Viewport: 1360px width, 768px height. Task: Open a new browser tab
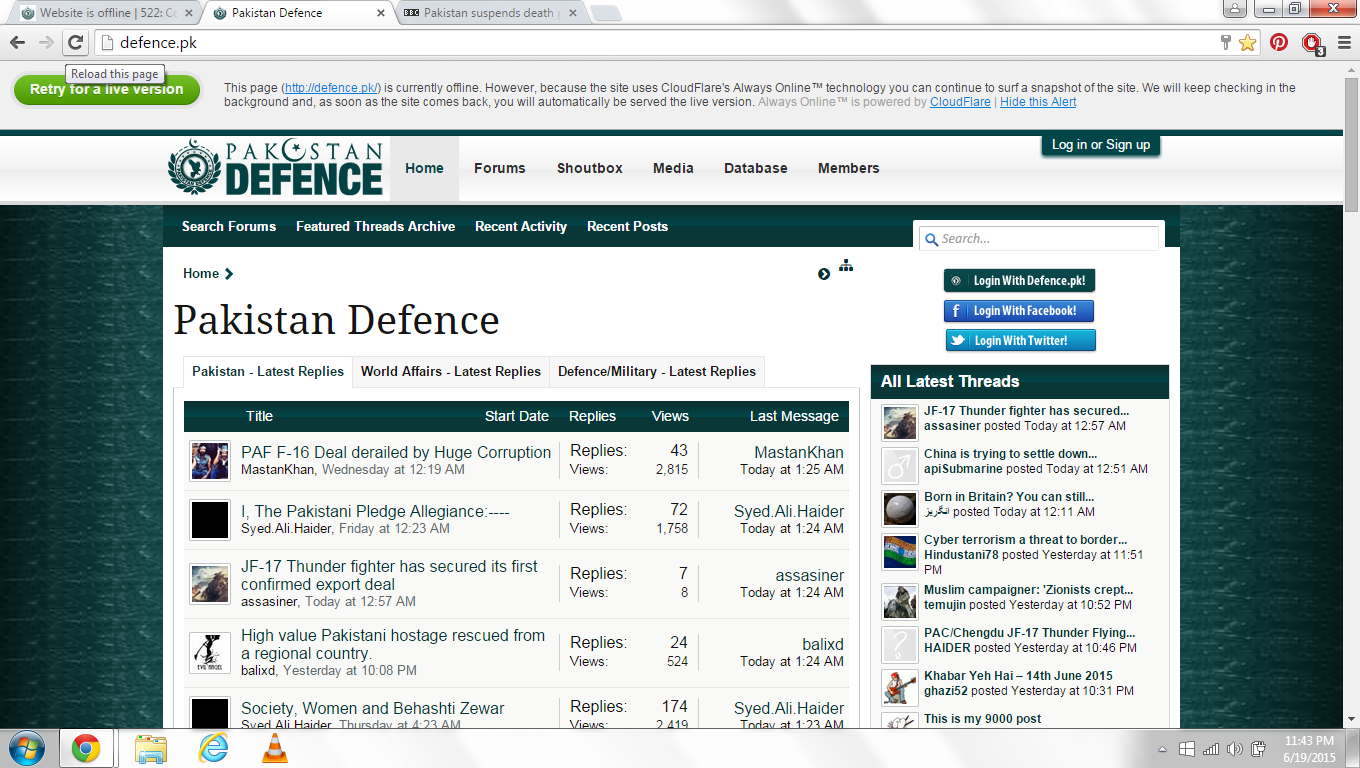click(606, 13)
